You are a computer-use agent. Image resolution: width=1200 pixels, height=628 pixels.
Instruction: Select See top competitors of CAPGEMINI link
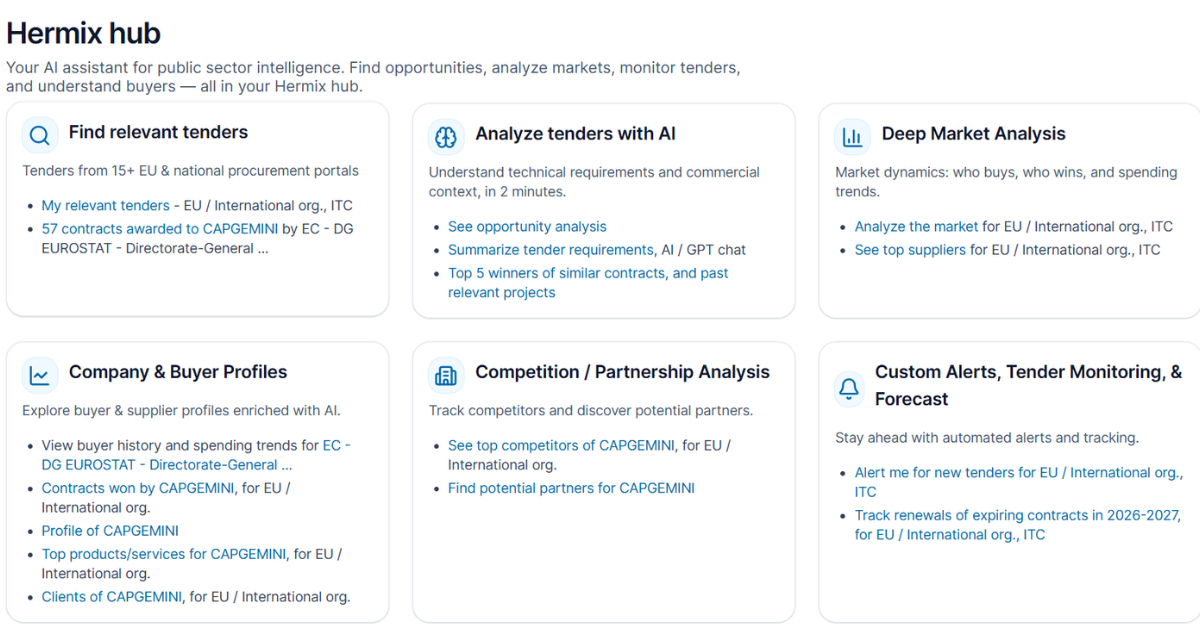pos(561,446)
